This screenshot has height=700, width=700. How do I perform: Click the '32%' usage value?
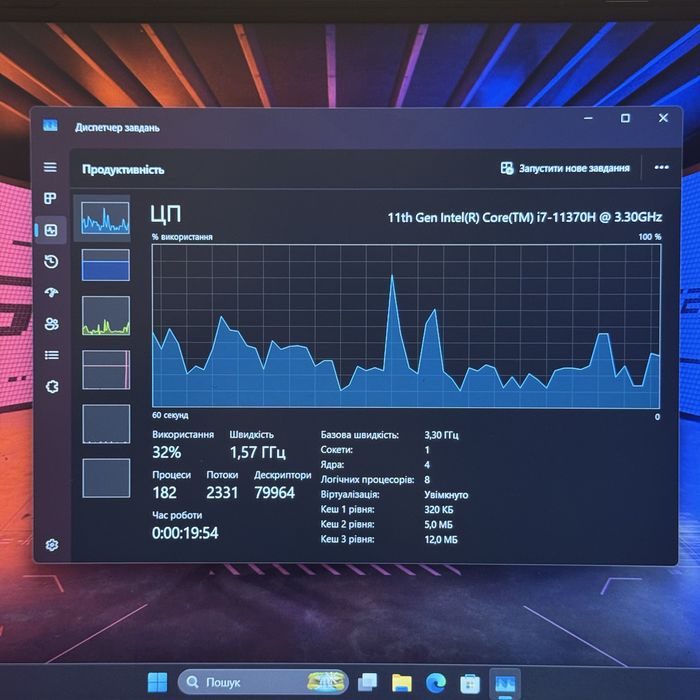(x=167, y=452)
